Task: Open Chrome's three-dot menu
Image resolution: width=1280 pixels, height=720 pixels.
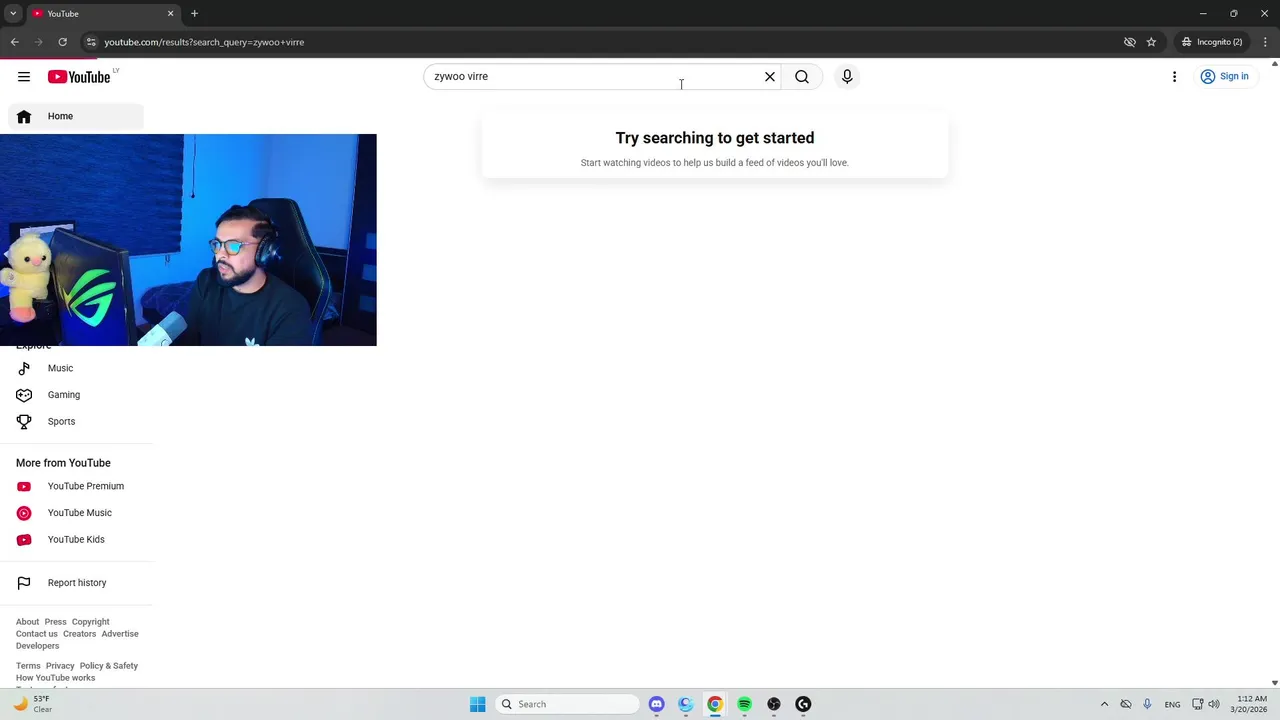Action: click(1266, 42)
